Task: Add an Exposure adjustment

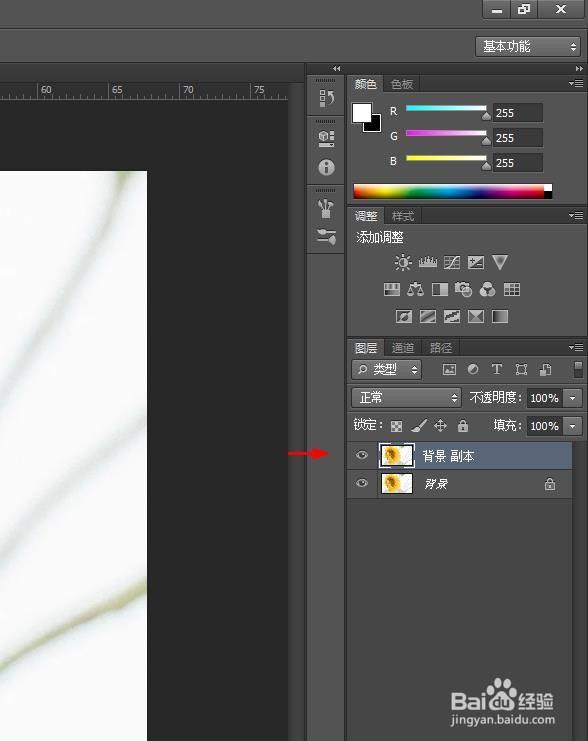Action: click(476, 262)
